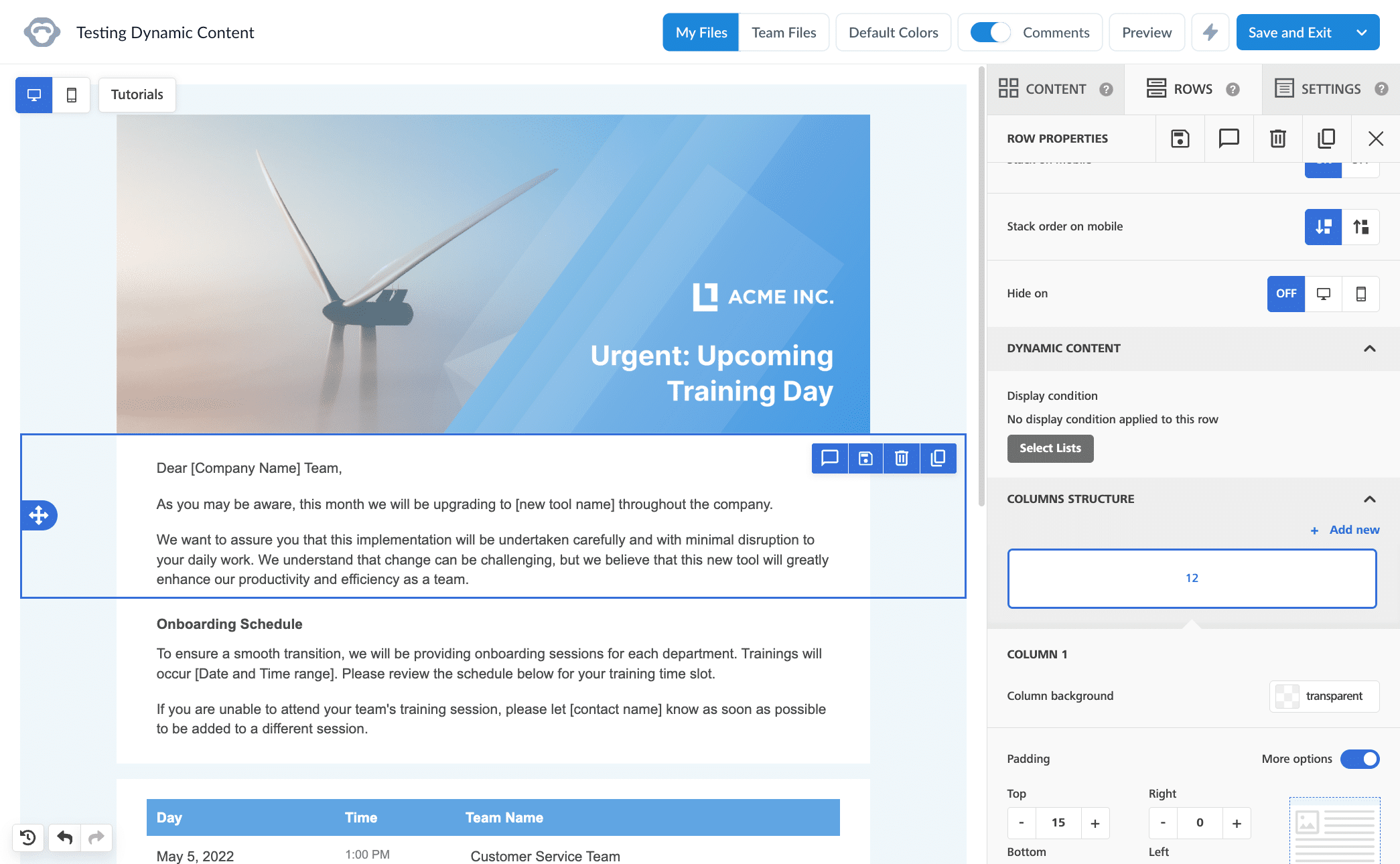
Task: Open the transparent column background swatch
Action: coord(1323,696)
